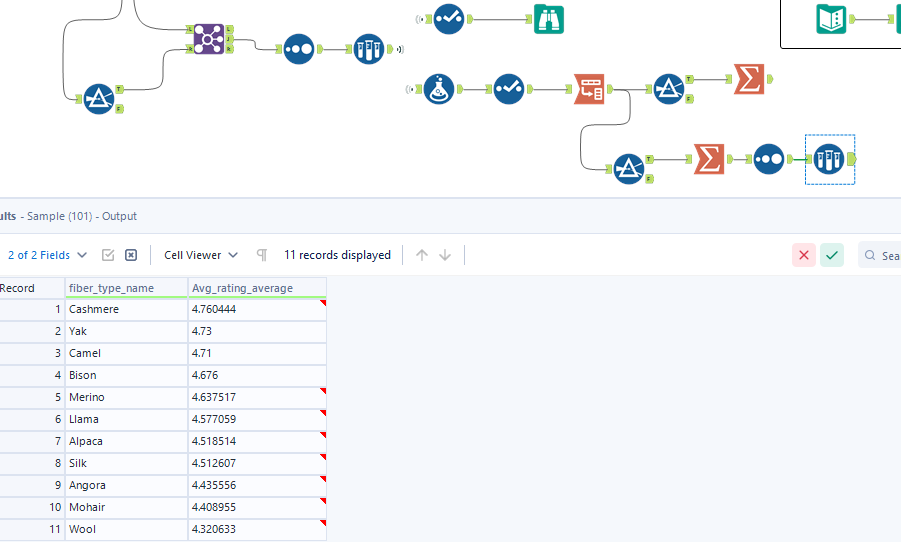901x542 pixels.
Task: Click the select all fields checkmark icon
Action: click(x=108, y=255)
